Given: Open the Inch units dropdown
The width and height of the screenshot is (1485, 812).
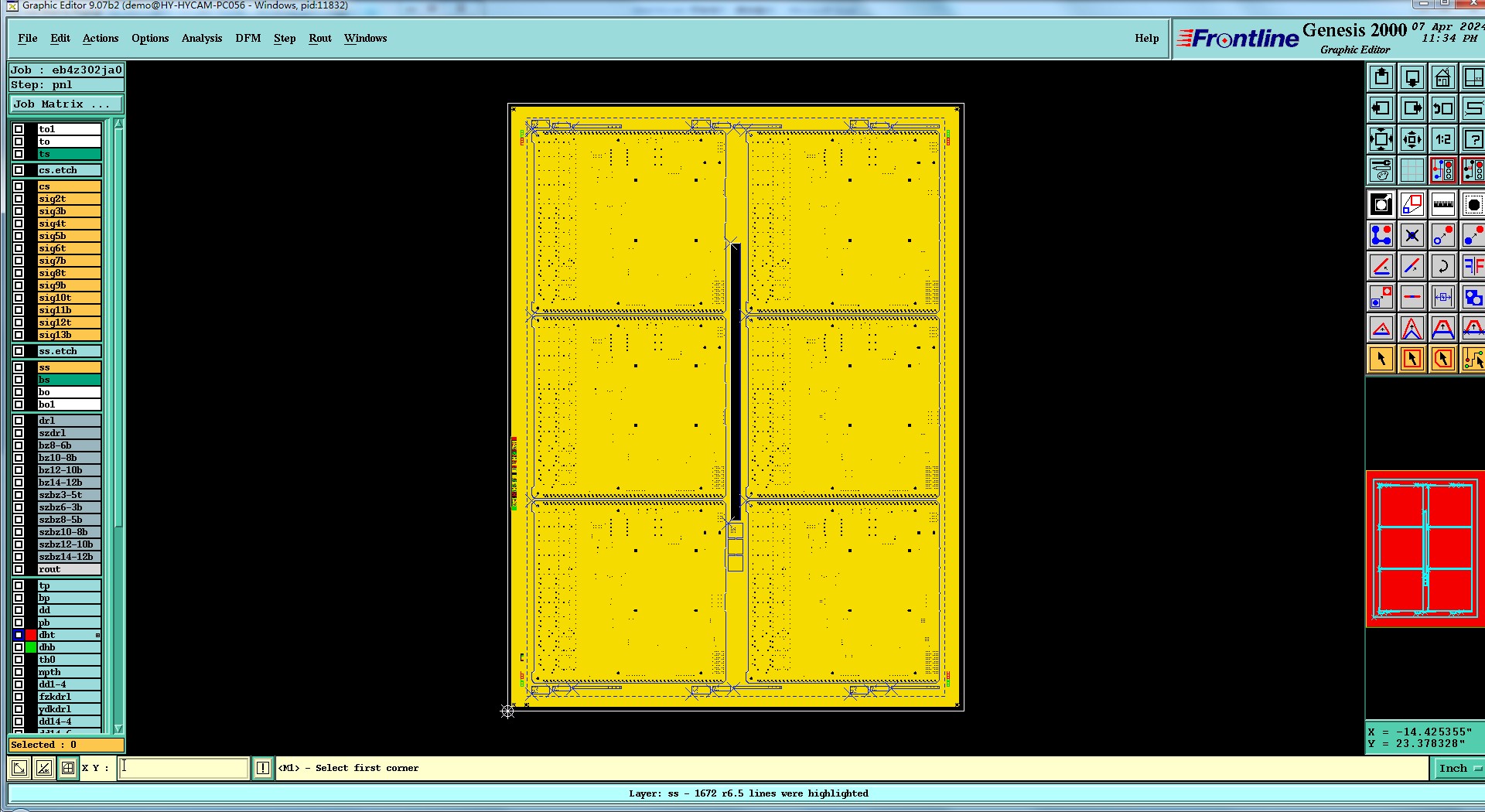Looking at the screenshot, I should click(1457, 768).
